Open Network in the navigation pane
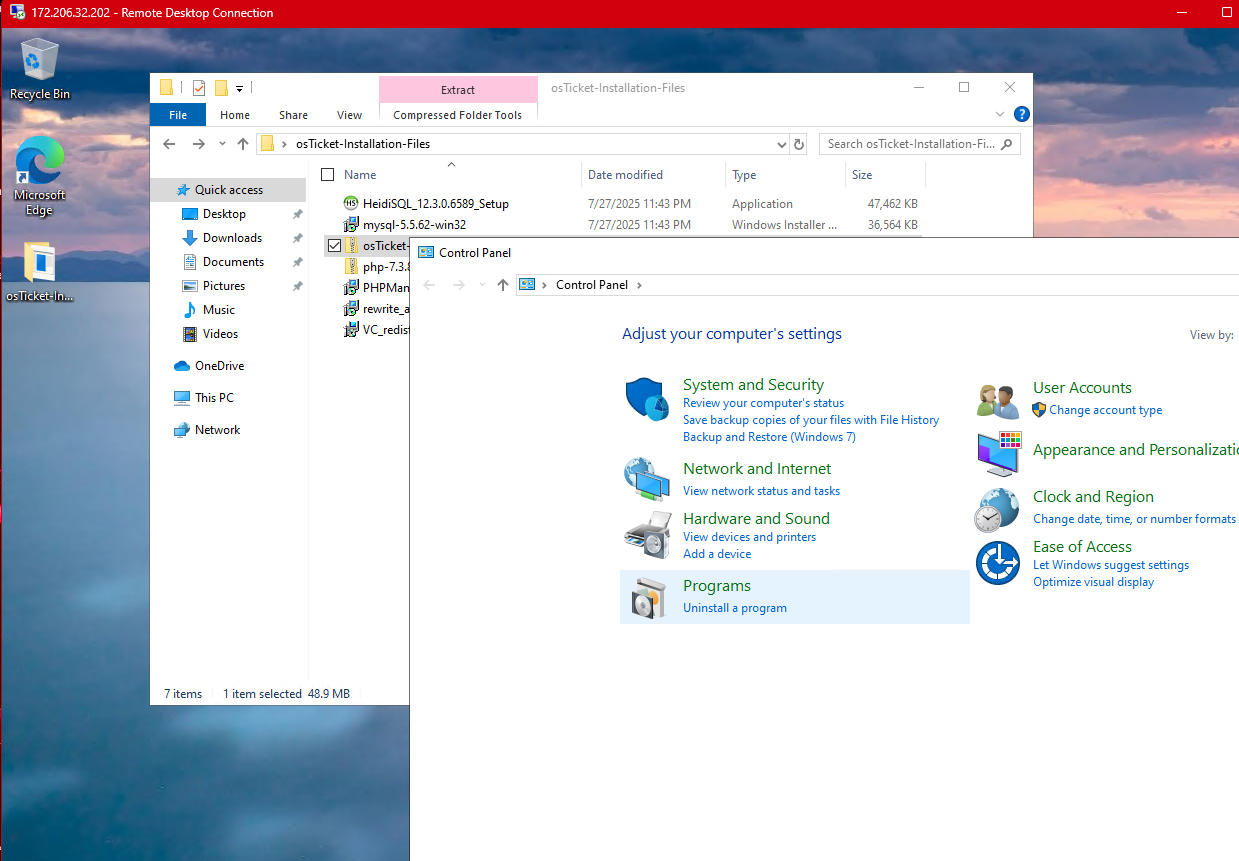1239x861 pixels. click(217, 430)
